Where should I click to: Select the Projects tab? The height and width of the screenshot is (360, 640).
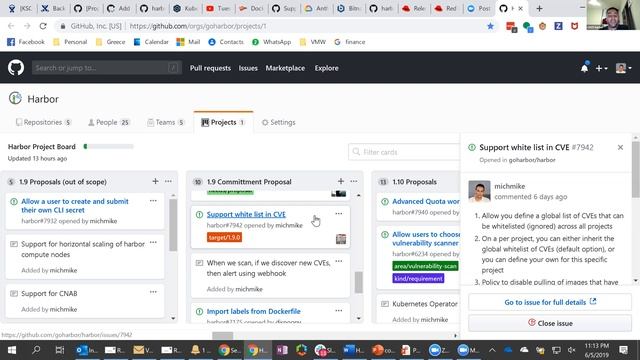pos(223,122)
